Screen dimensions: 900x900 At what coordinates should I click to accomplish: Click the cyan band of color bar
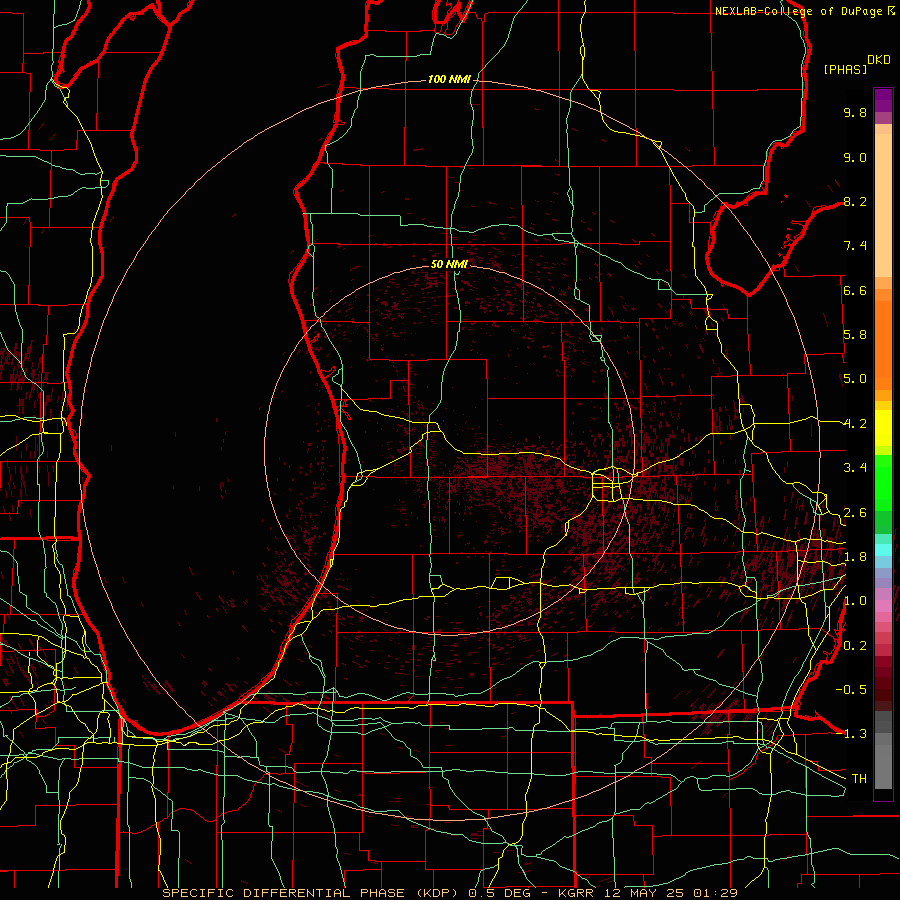pyautogui.click(x=883, y=550)
